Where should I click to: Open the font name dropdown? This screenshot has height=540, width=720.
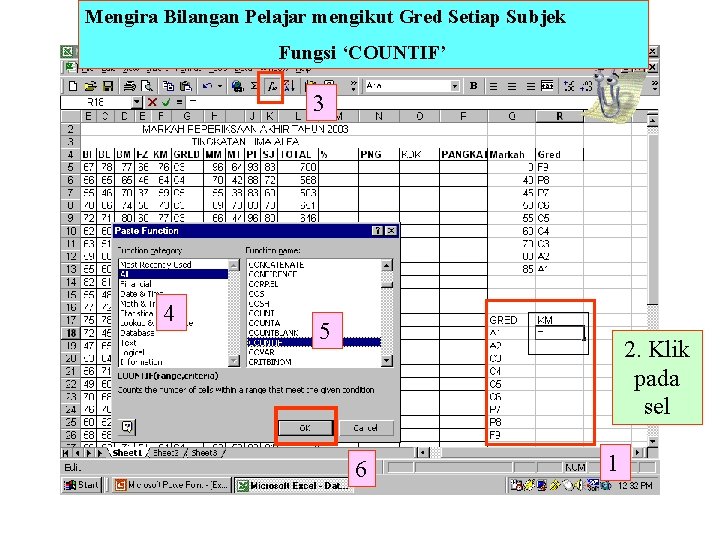(455, 86)
